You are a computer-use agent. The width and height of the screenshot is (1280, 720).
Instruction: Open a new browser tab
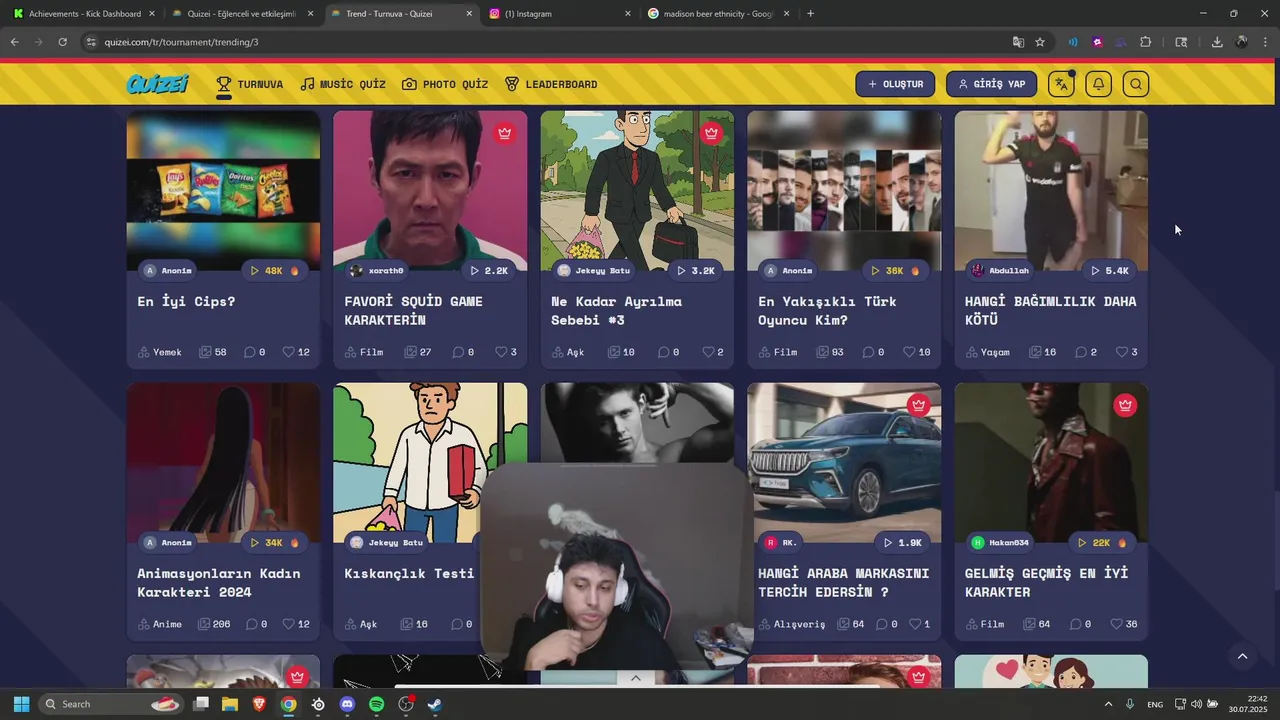pyautogui.click(x=810, y=14)
